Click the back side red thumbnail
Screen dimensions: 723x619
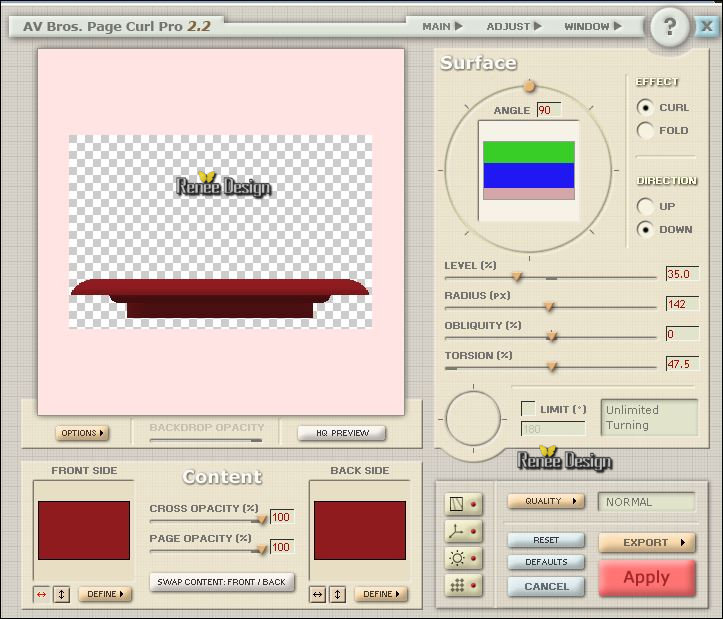pyautogui.click(x=360, y=530)
